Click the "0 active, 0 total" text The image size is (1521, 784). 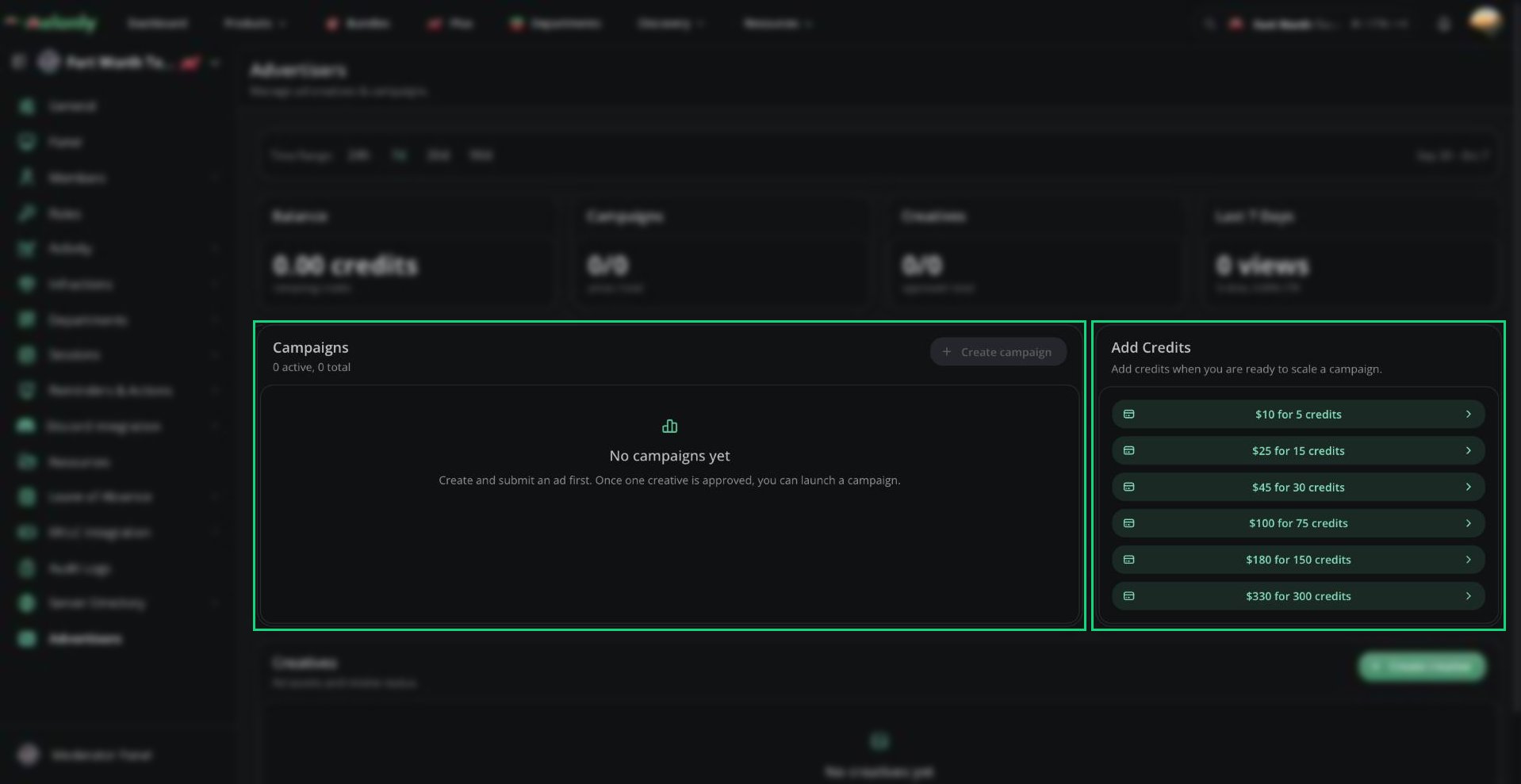pos(312,368)
